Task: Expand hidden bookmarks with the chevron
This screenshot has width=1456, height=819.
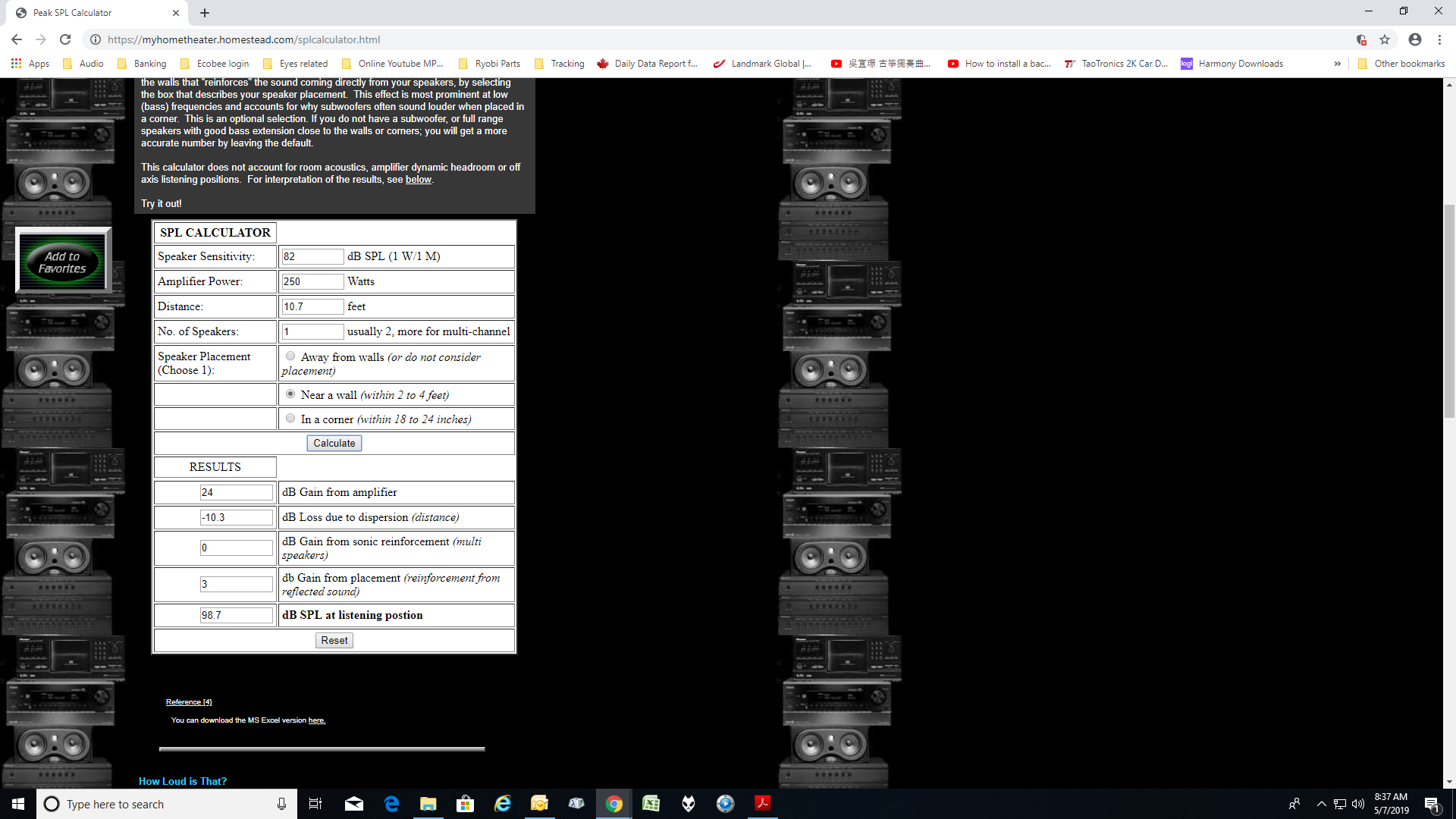Action: [x=1337, y=64]
